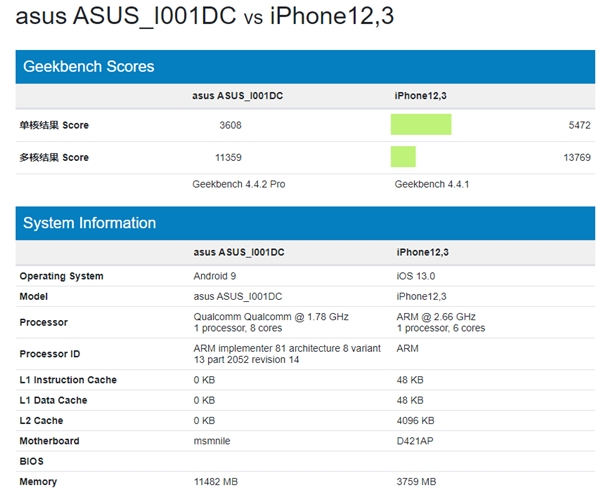Click 'iPhone12,3' column header in Geekbench Scores
The image size is (600, 494).
click(421, 96)
